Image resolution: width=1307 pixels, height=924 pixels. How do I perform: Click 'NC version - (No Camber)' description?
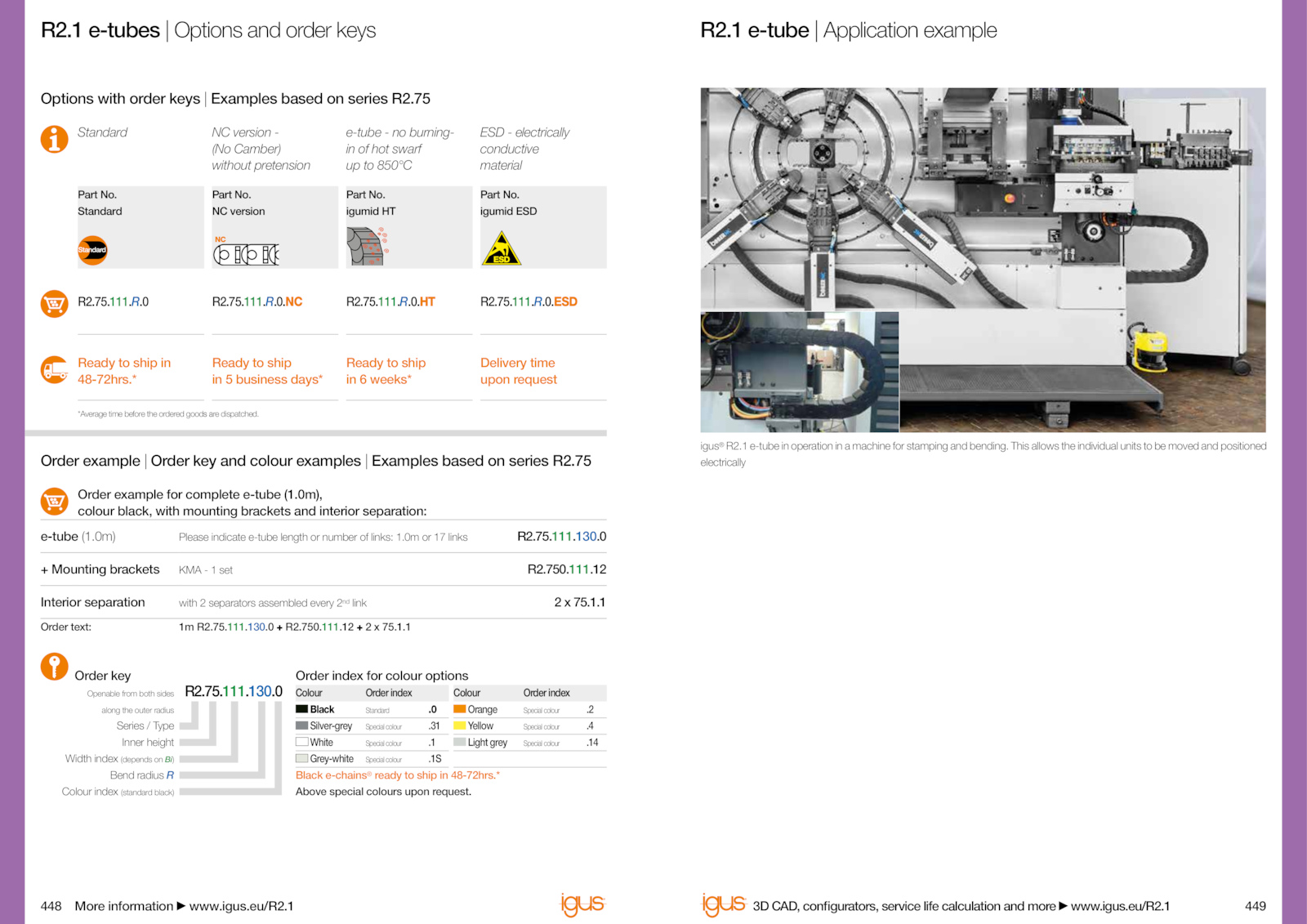tap(261, 149)
